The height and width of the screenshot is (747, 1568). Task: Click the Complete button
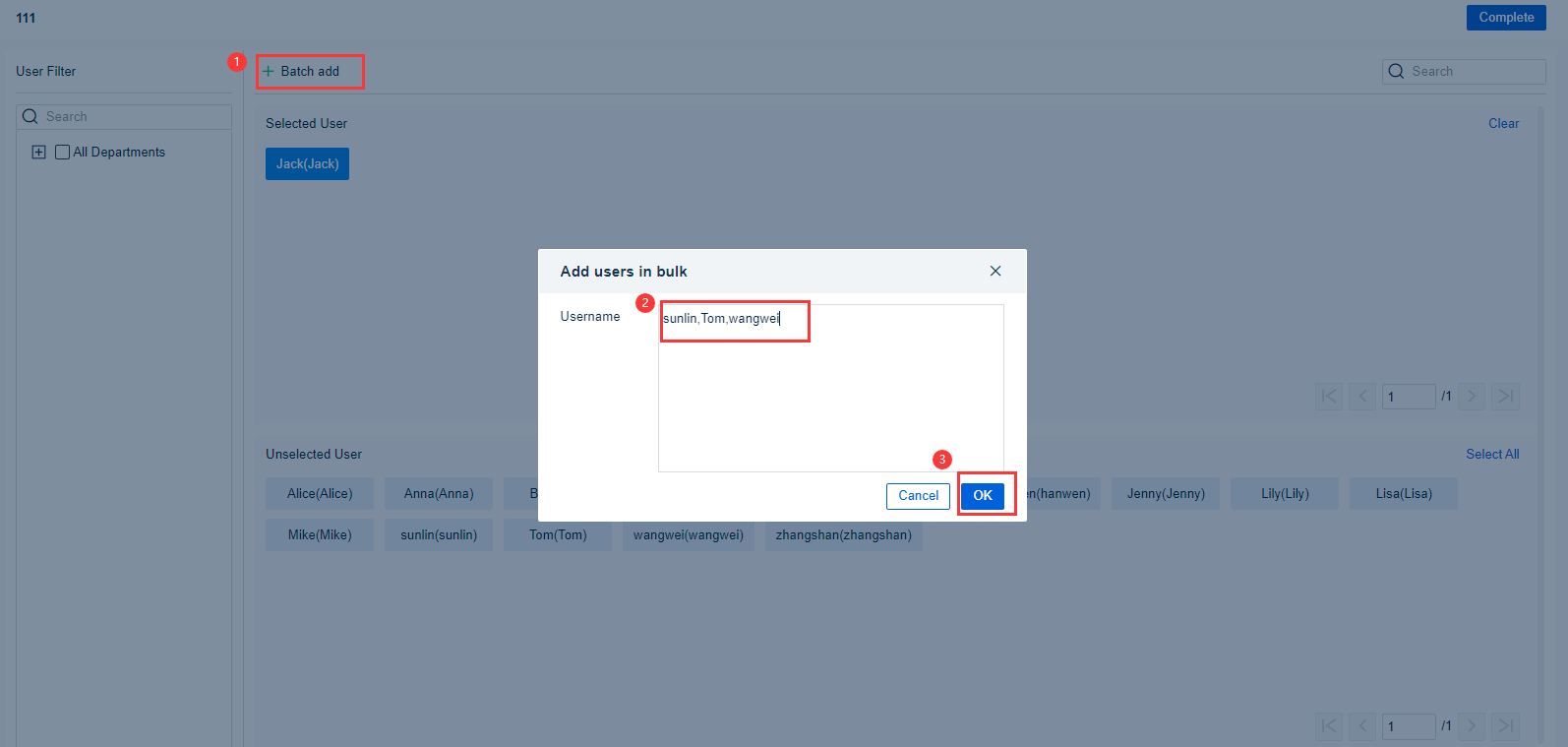[1506, 18]
